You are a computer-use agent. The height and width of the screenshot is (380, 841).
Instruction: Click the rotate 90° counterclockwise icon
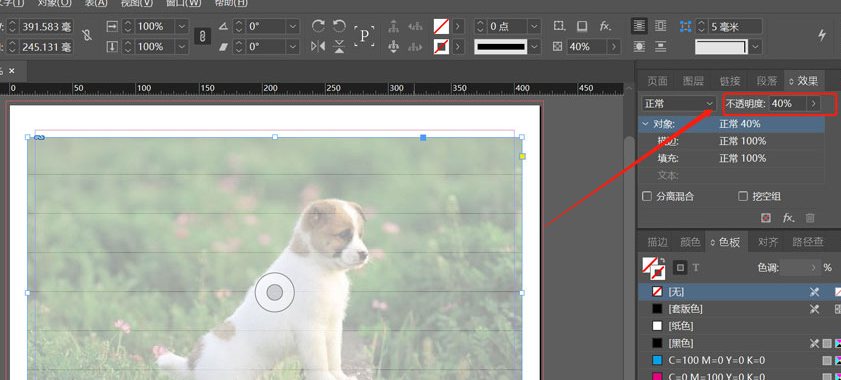click(x=339, y=26)
